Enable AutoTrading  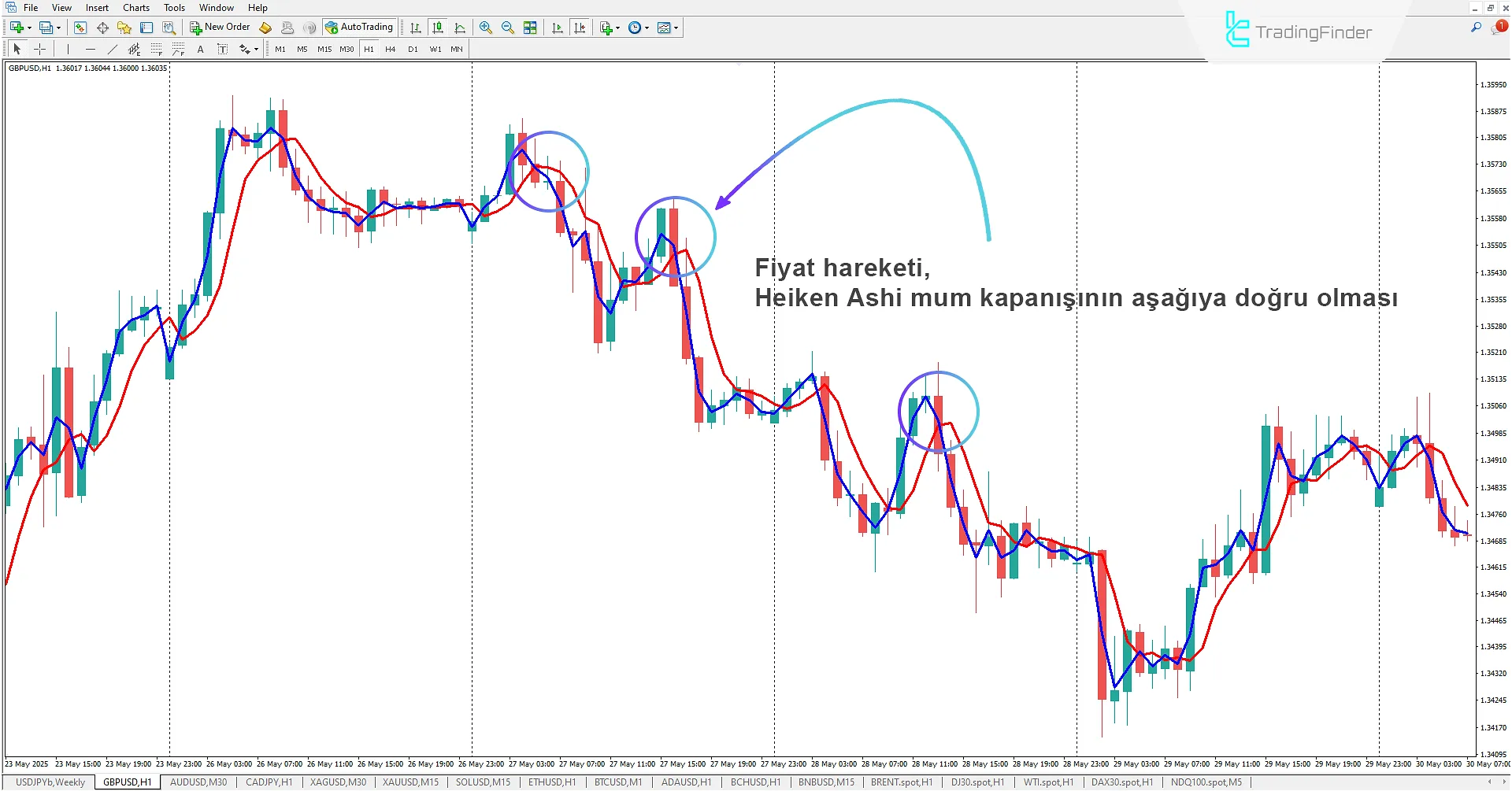coord(360,26)
